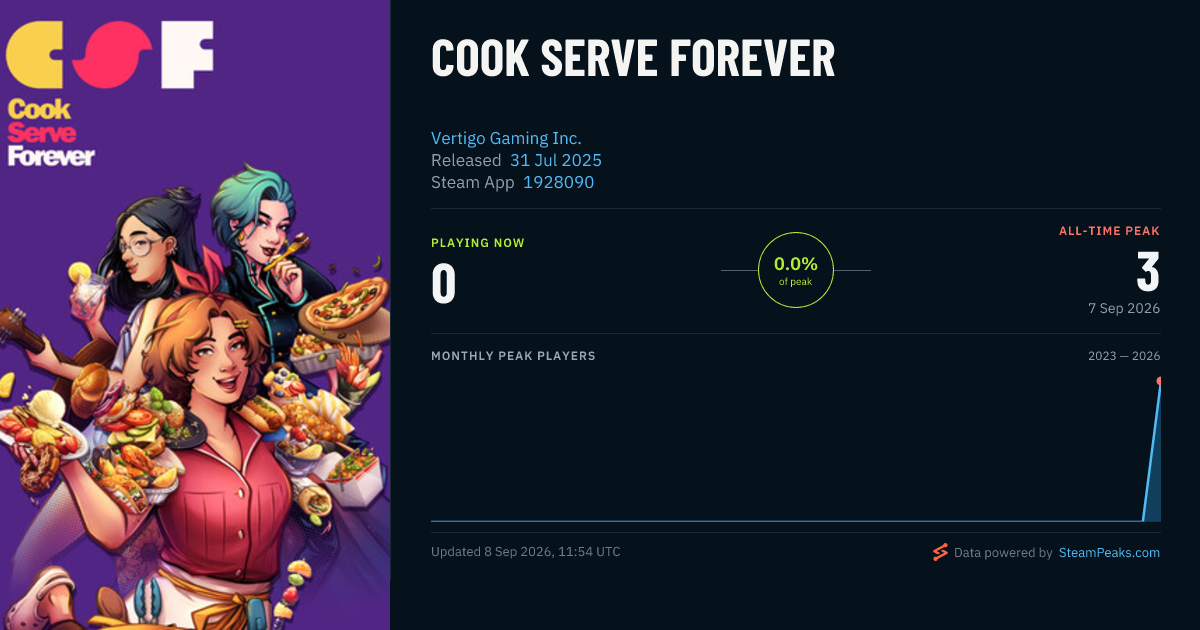Click the yellow C logo letter

[x=35, y=55]
